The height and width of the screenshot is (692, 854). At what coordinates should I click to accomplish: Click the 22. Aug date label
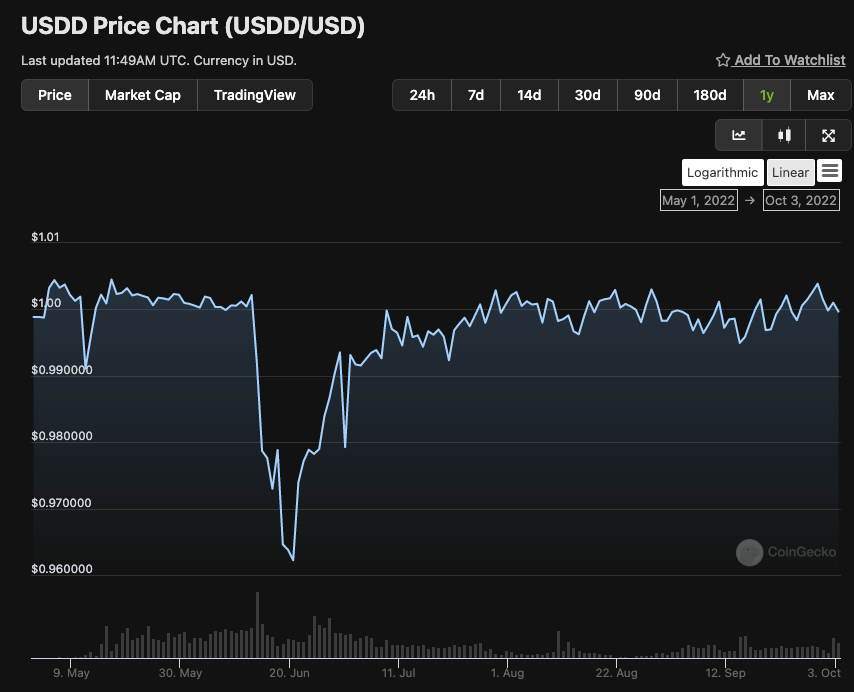616,673
